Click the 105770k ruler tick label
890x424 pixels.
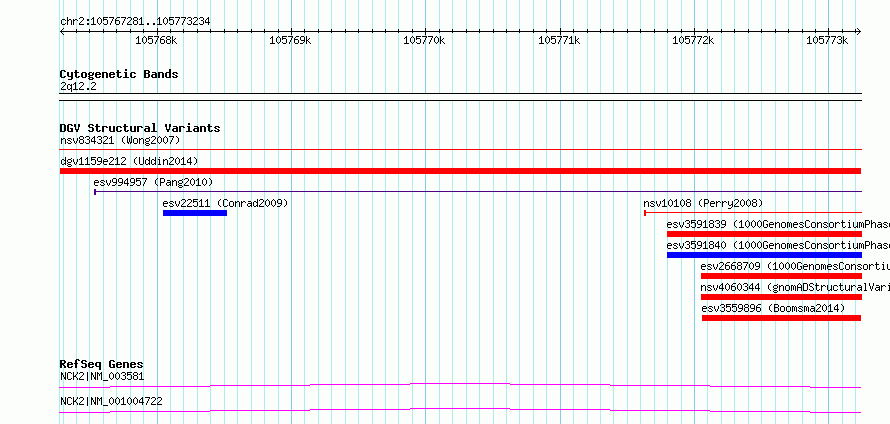pos(424,40)
